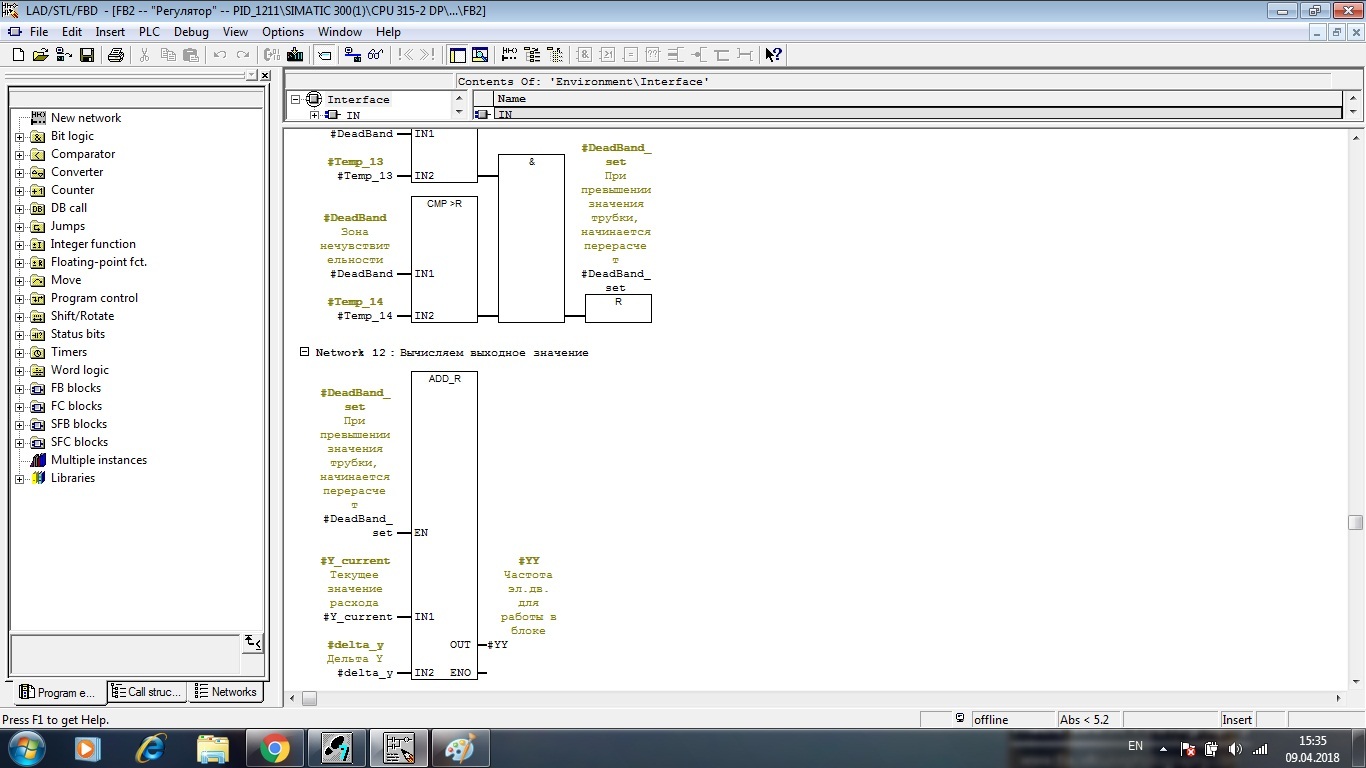This screenshot has height=768, width=1366.
Task: Expand the Counter tree node
Action: coord(19,190)
